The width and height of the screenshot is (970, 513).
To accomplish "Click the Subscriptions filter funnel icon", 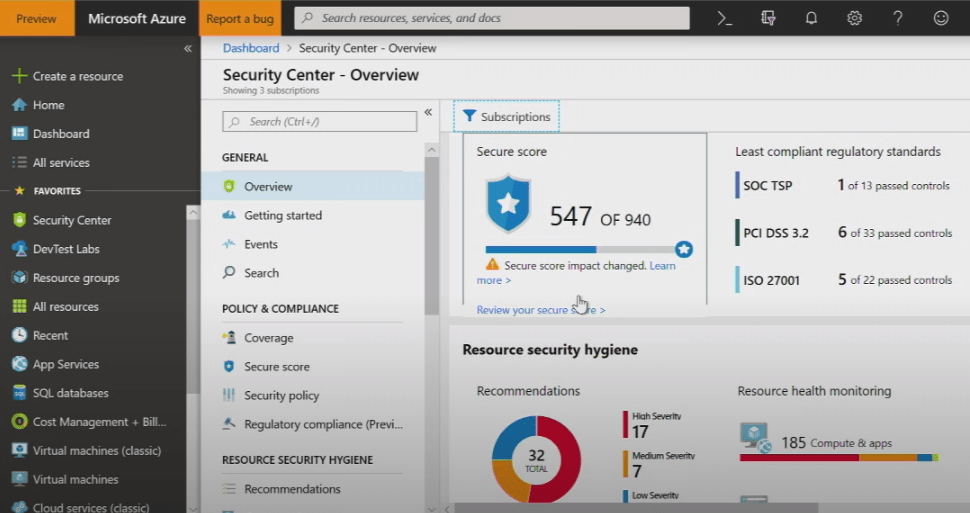I will [470, 116].
